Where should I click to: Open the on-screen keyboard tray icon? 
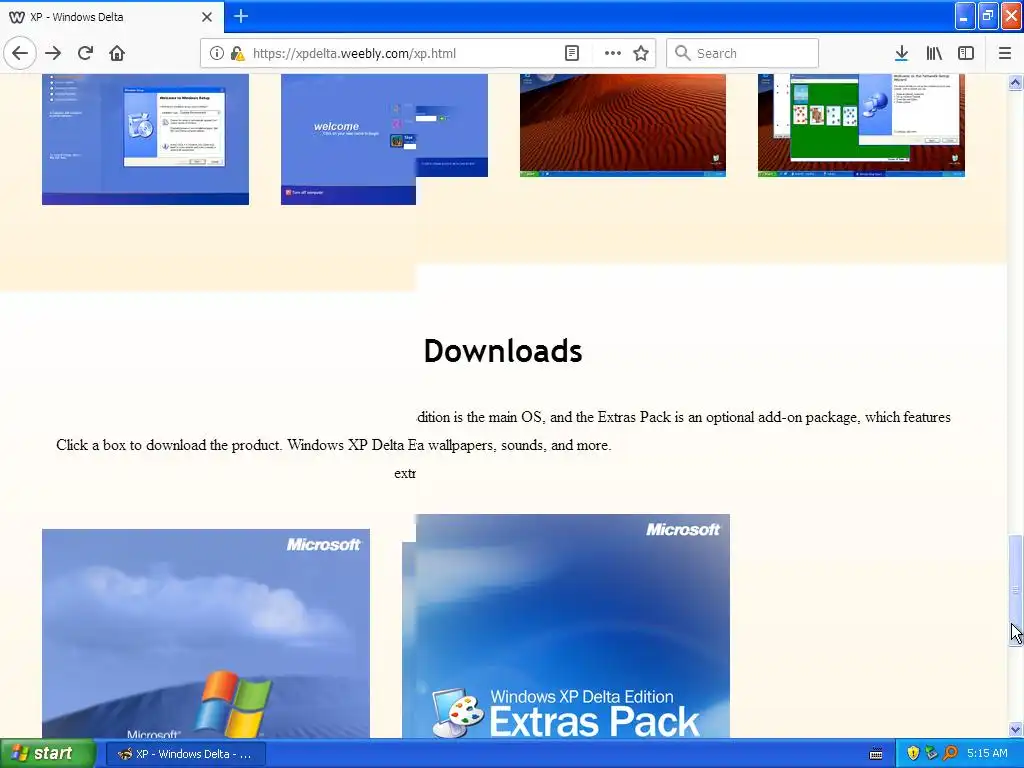click(x=876, y=754)
